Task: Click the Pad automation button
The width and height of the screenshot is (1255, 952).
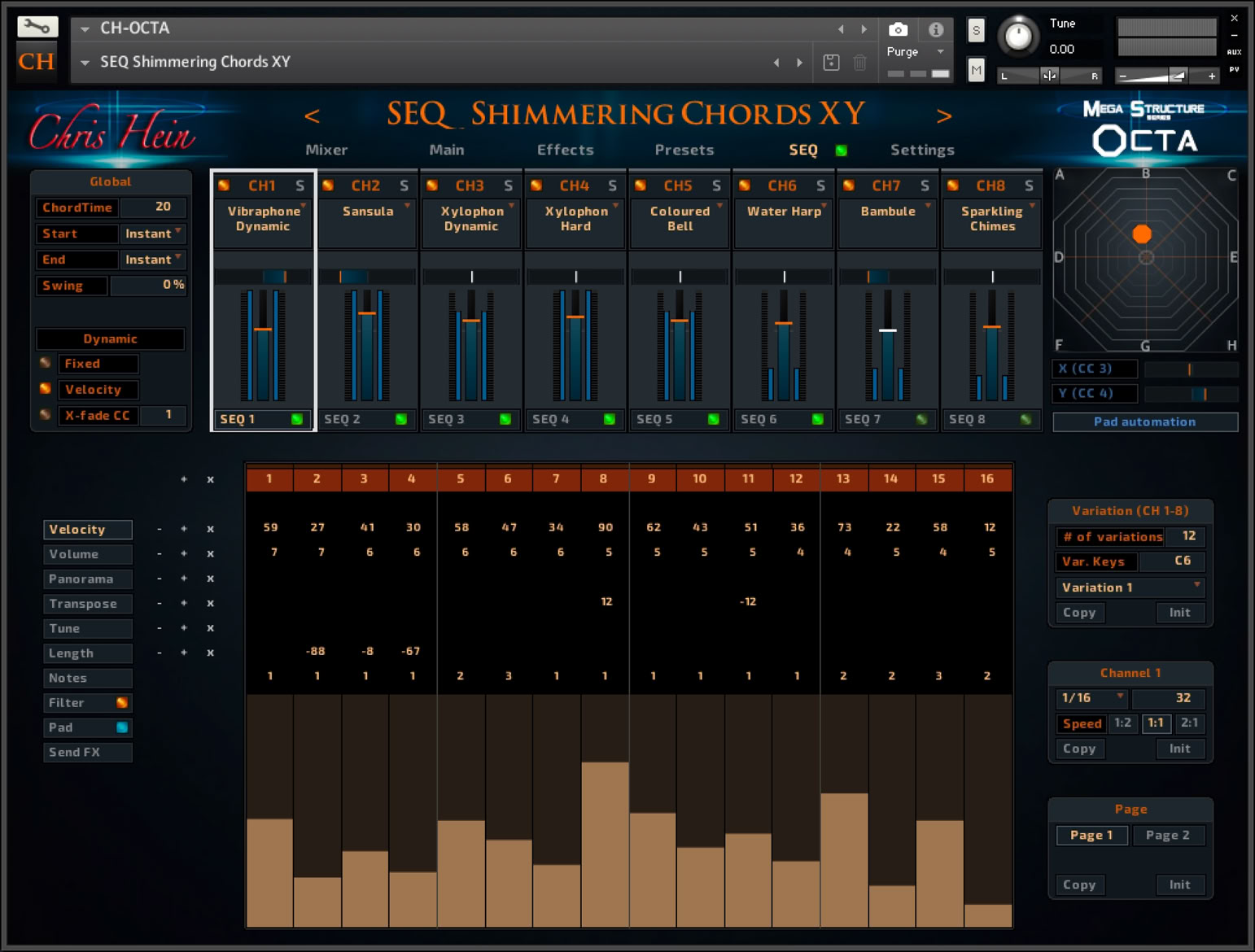Action: click(x=1145, y=421)
